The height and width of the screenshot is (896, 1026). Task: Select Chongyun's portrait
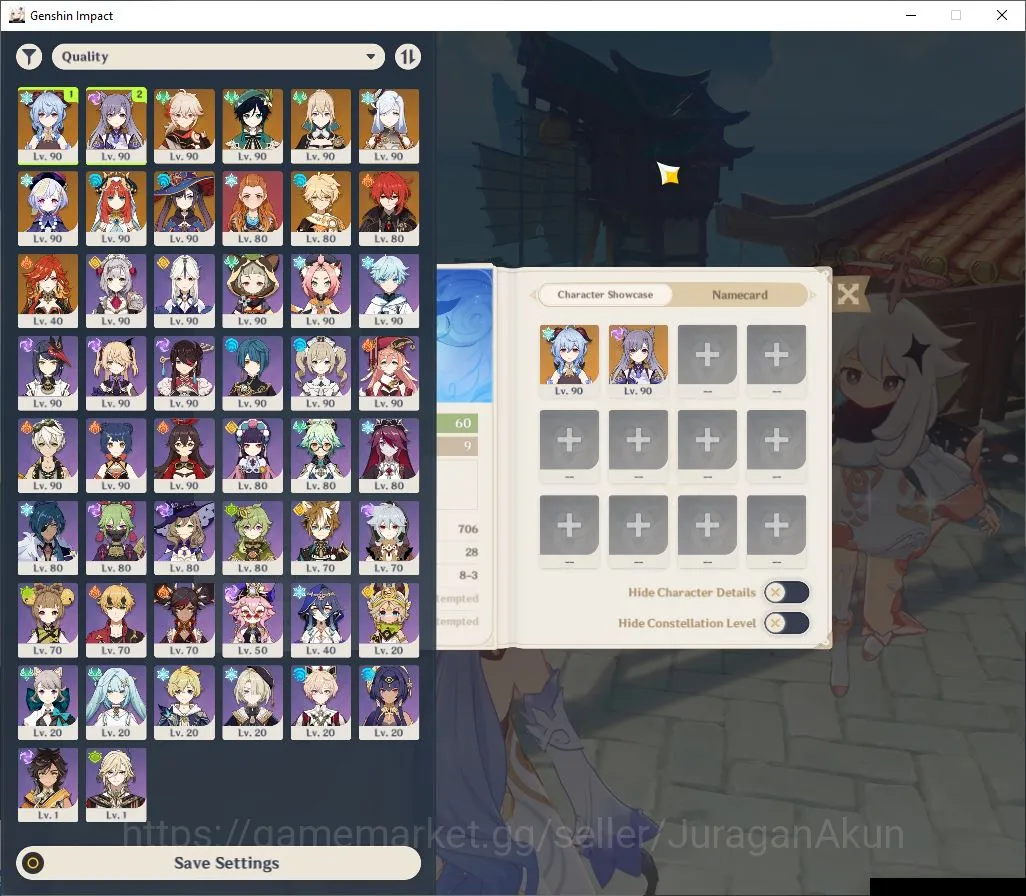(389, 291)
